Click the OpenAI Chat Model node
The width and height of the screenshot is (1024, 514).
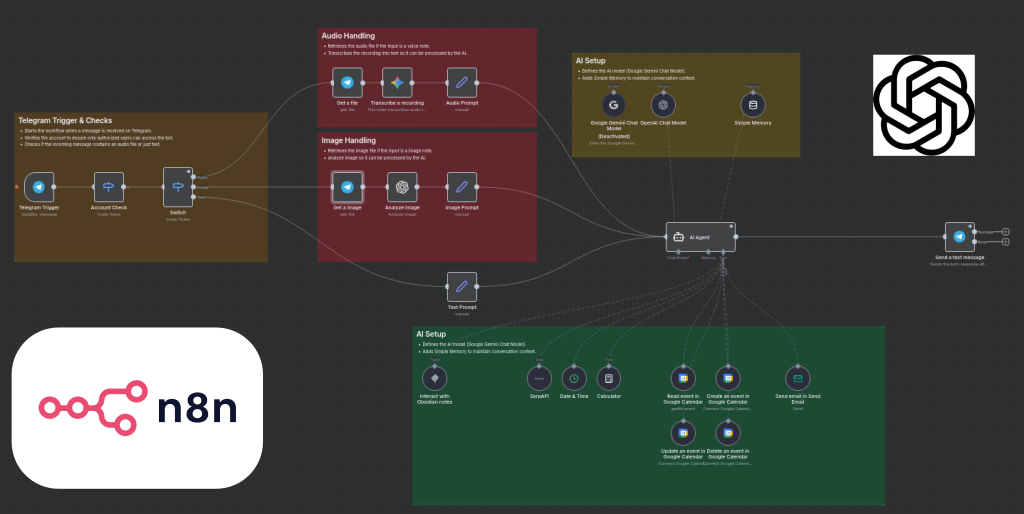click(662, 105)
